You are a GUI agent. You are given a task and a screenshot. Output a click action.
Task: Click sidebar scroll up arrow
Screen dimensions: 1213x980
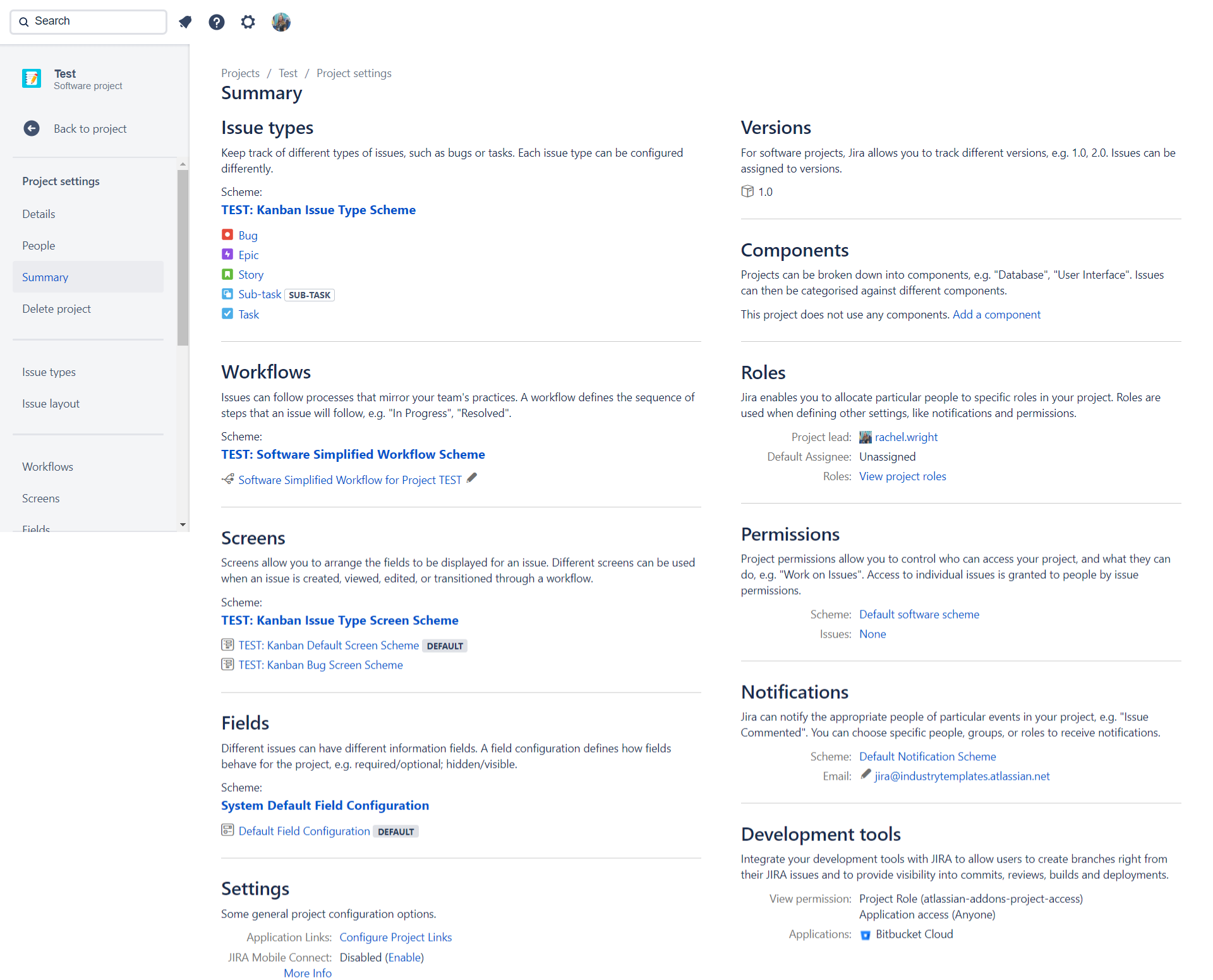[x=183, y=164]
